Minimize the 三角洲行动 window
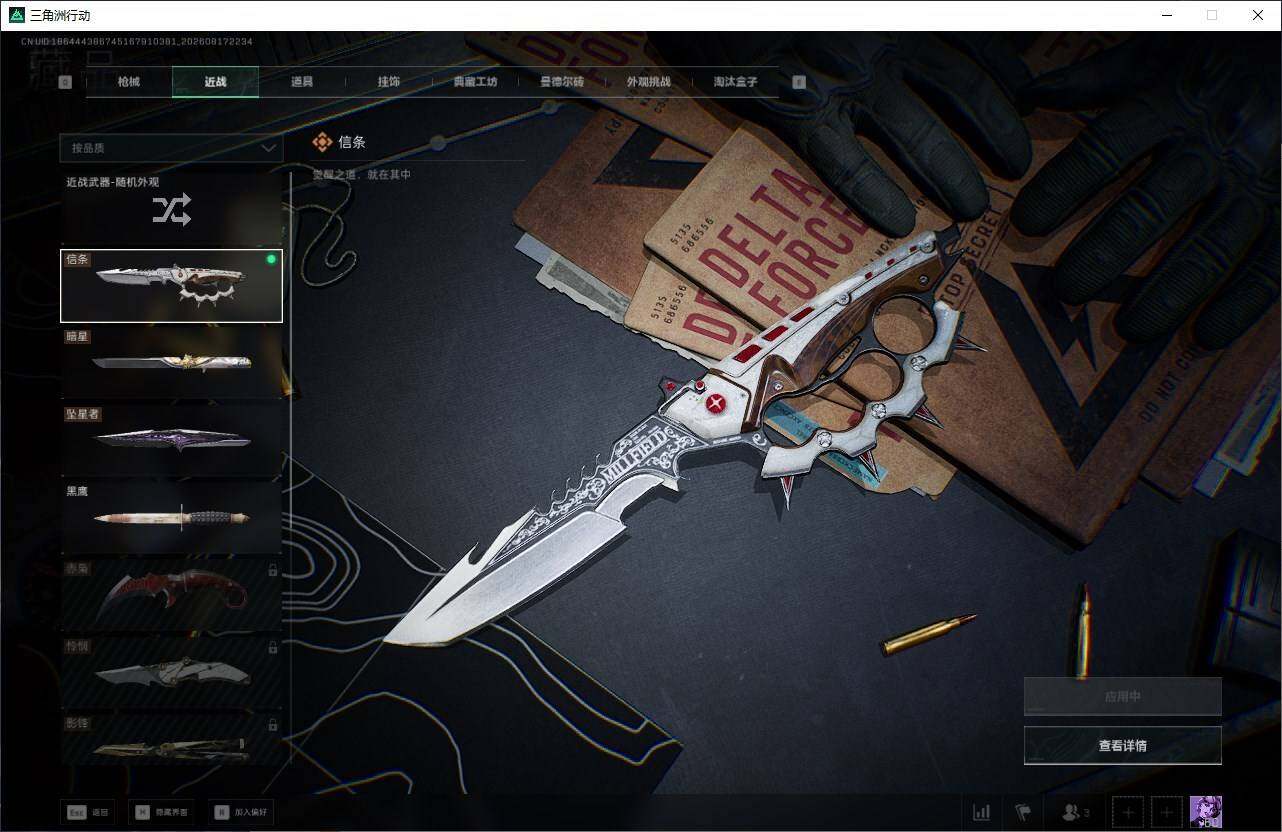This screenshot has height=832, width=1282. 1167,15
